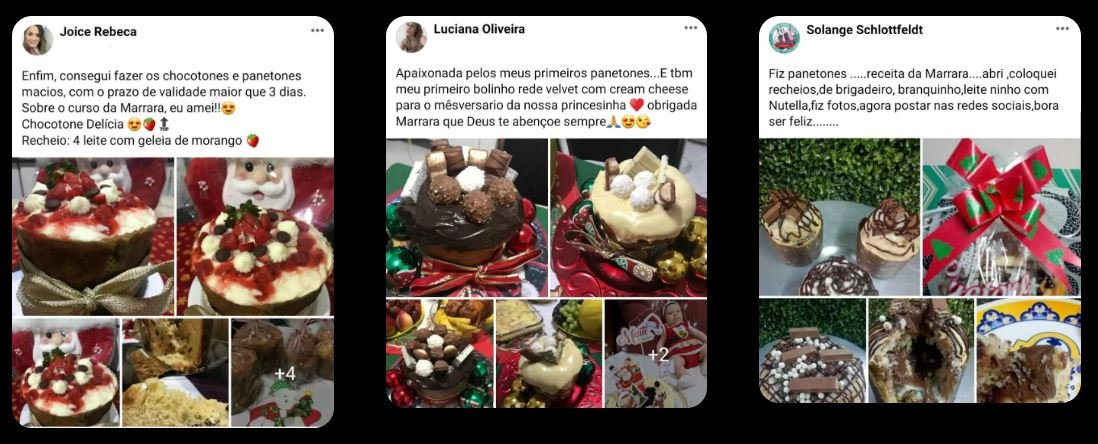This screenshot has width=1098, height=444.
Task: Open options menu on Joice Rebeca's post
Action: click(317, 31)
